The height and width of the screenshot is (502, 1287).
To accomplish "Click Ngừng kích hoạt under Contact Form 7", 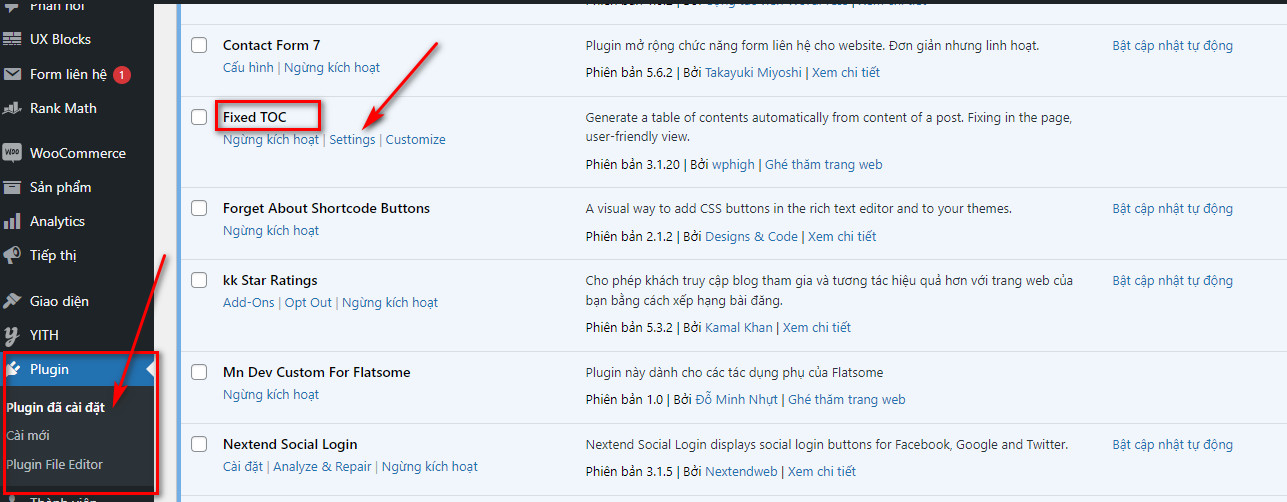I will [332, 67].
